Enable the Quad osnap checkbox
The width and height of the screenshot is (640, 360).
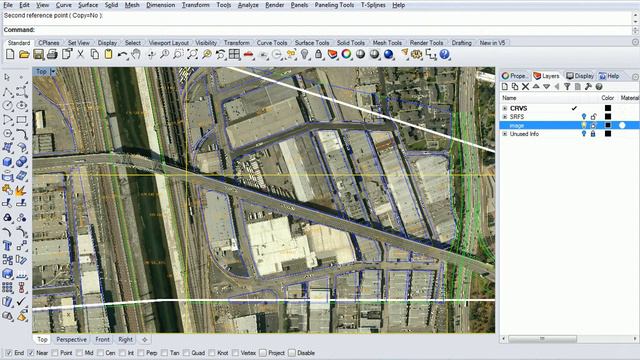[187, 353]
